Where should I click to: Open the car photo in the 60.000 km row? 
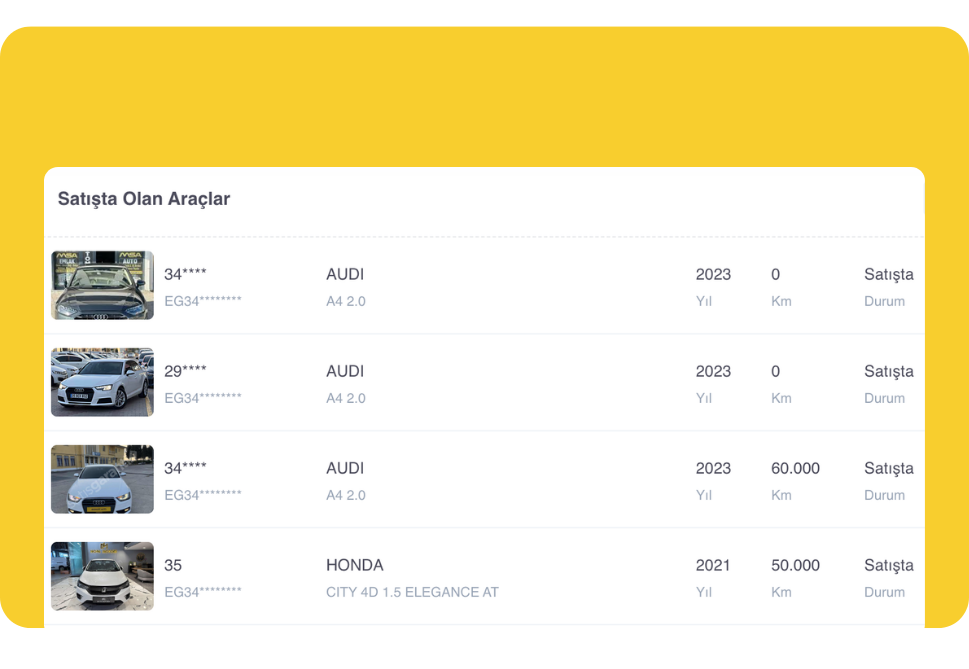[102, 479]
